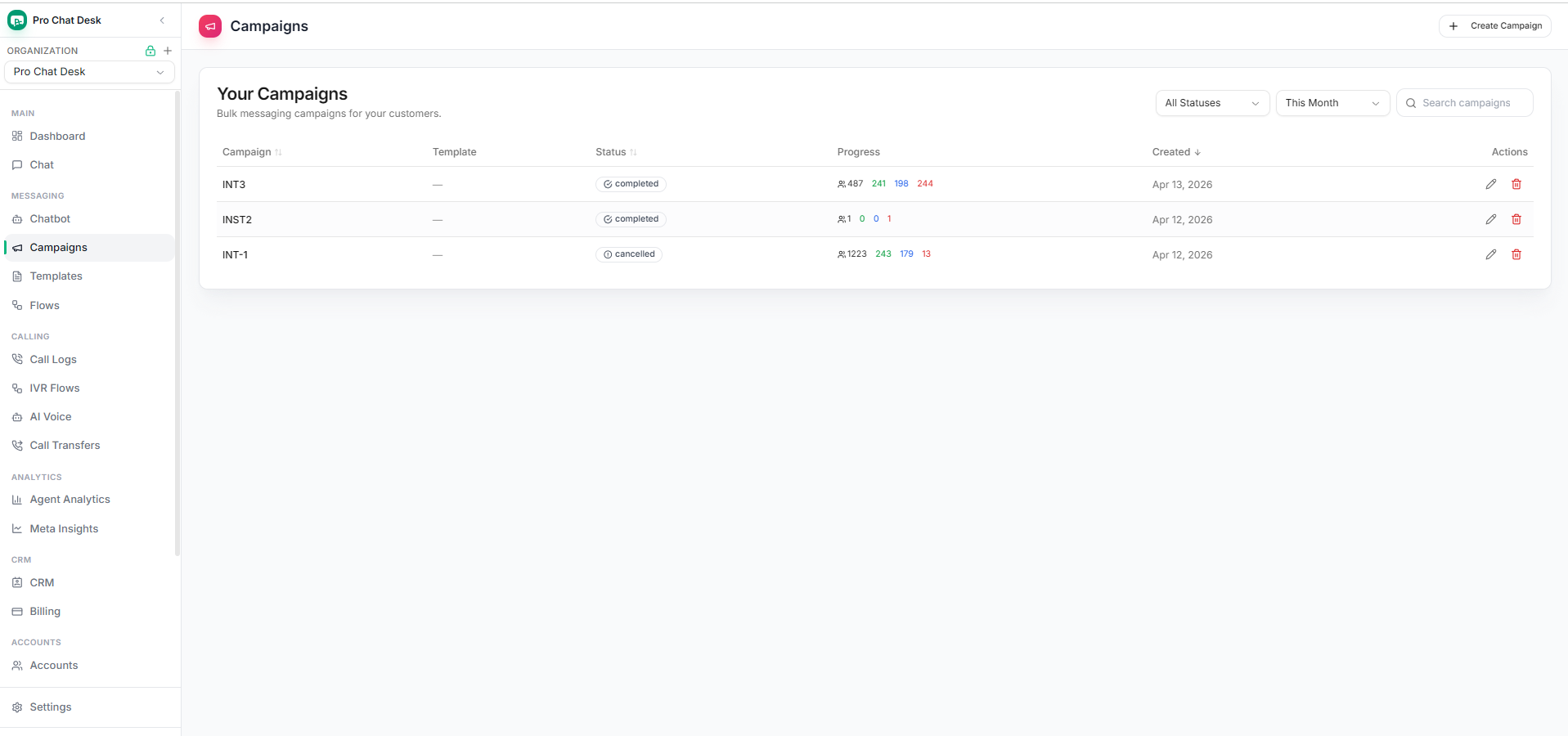This screenshot has height=736, width=1568.
Task: Open Templates in the sidebar
Action: point(88,276)
